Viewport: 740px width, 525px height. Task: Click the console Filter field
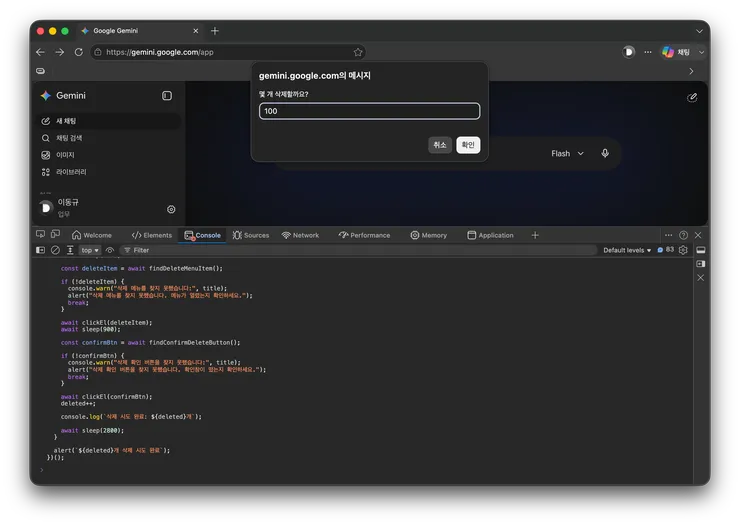coord(359,250)
